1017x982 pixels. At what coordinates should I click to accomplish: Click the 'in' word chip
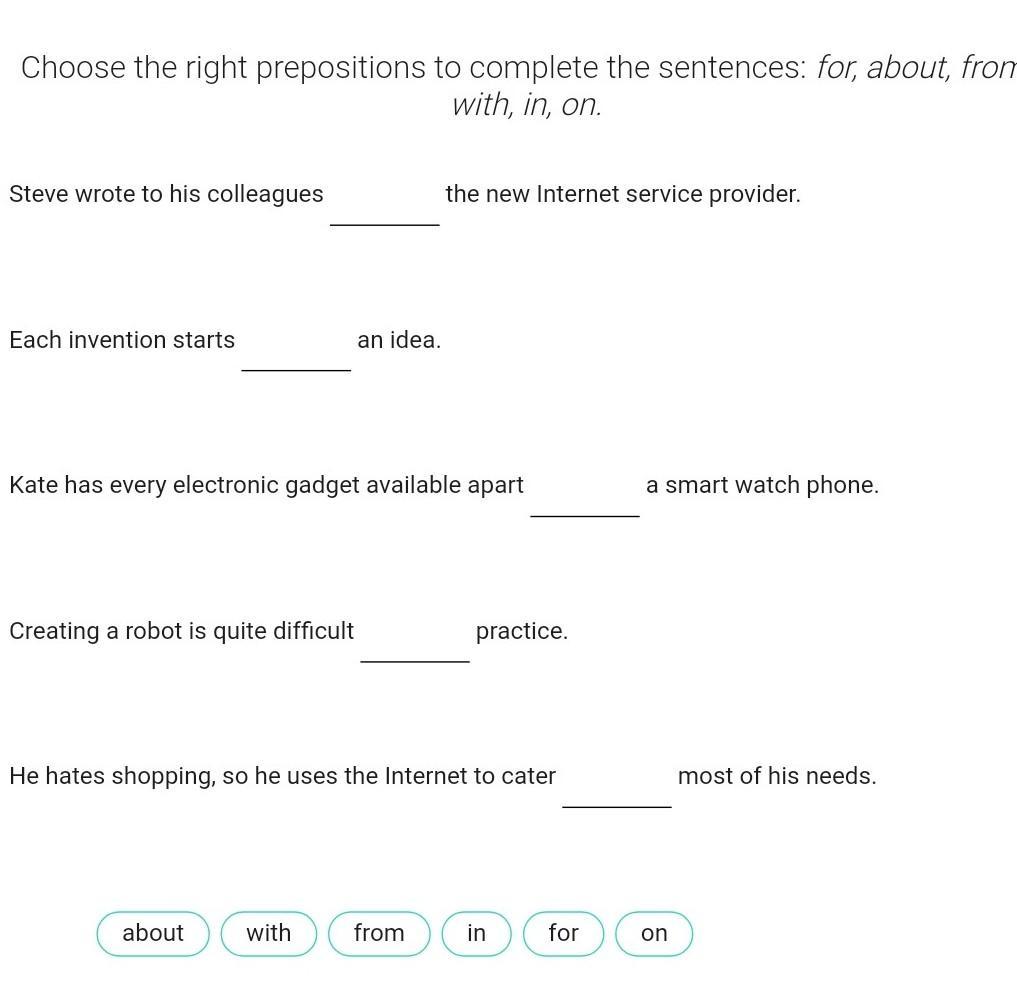pos(476,933)
